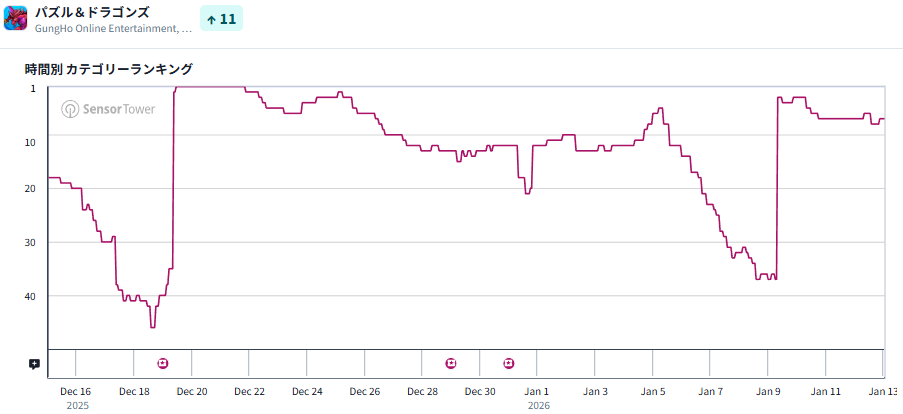
Task: Select the Jan 5 date label
Action: (x=653, y=392)
